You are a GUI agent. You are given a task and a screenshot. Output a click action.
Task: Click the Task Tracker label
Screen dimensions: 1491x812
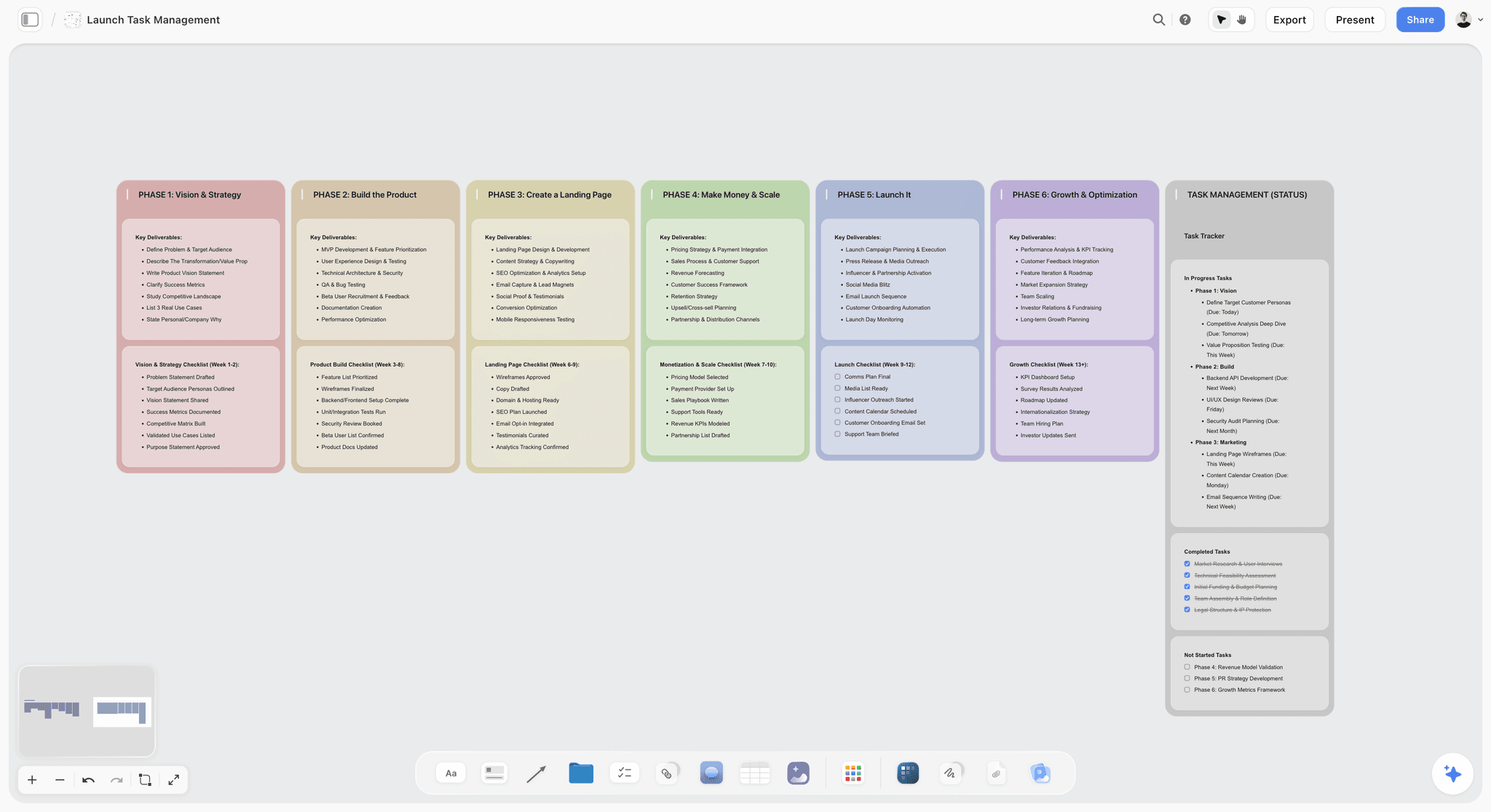click(x=1203, y=236)
